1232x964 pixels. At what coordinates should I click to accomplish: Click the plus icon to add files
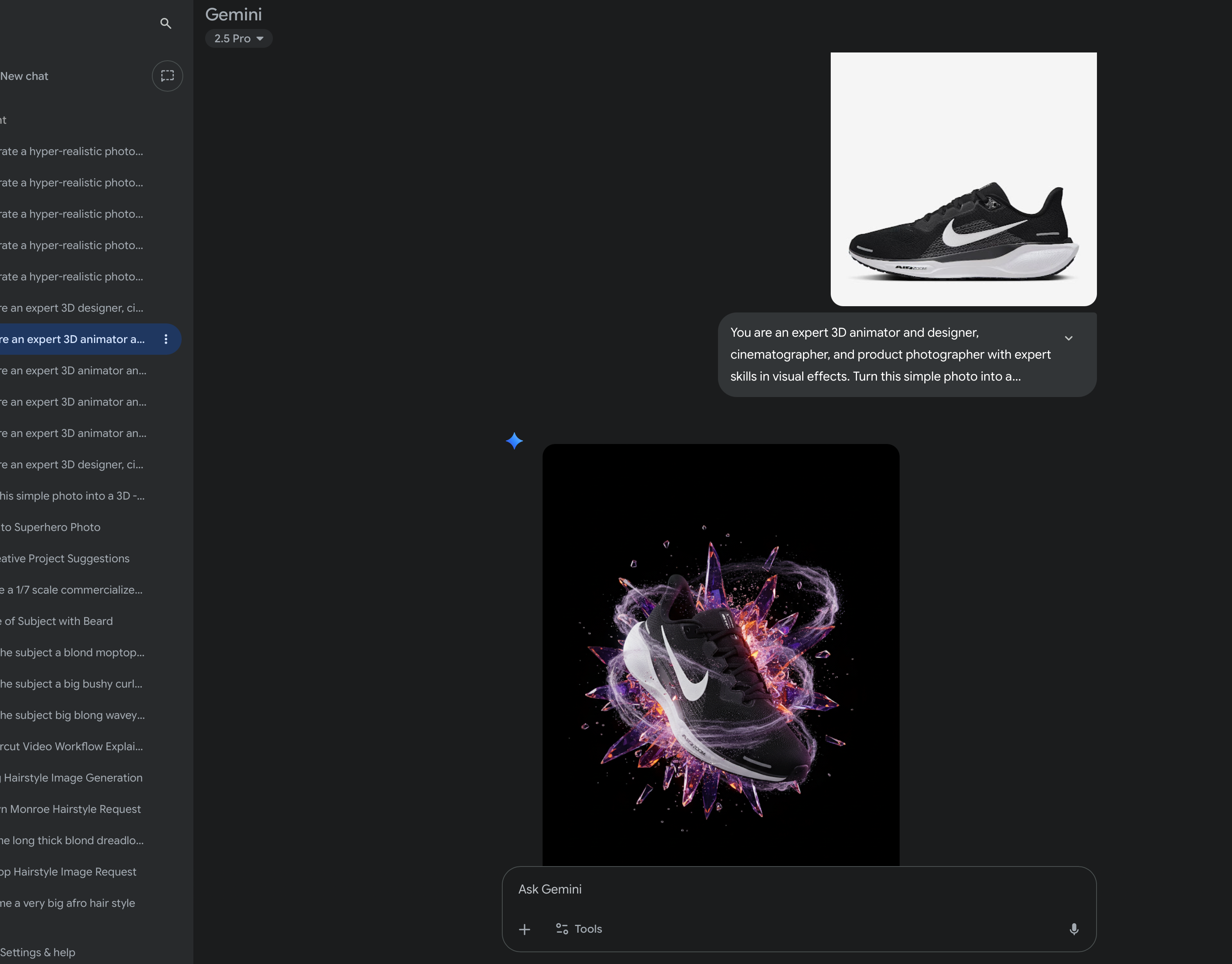(524, 929)
